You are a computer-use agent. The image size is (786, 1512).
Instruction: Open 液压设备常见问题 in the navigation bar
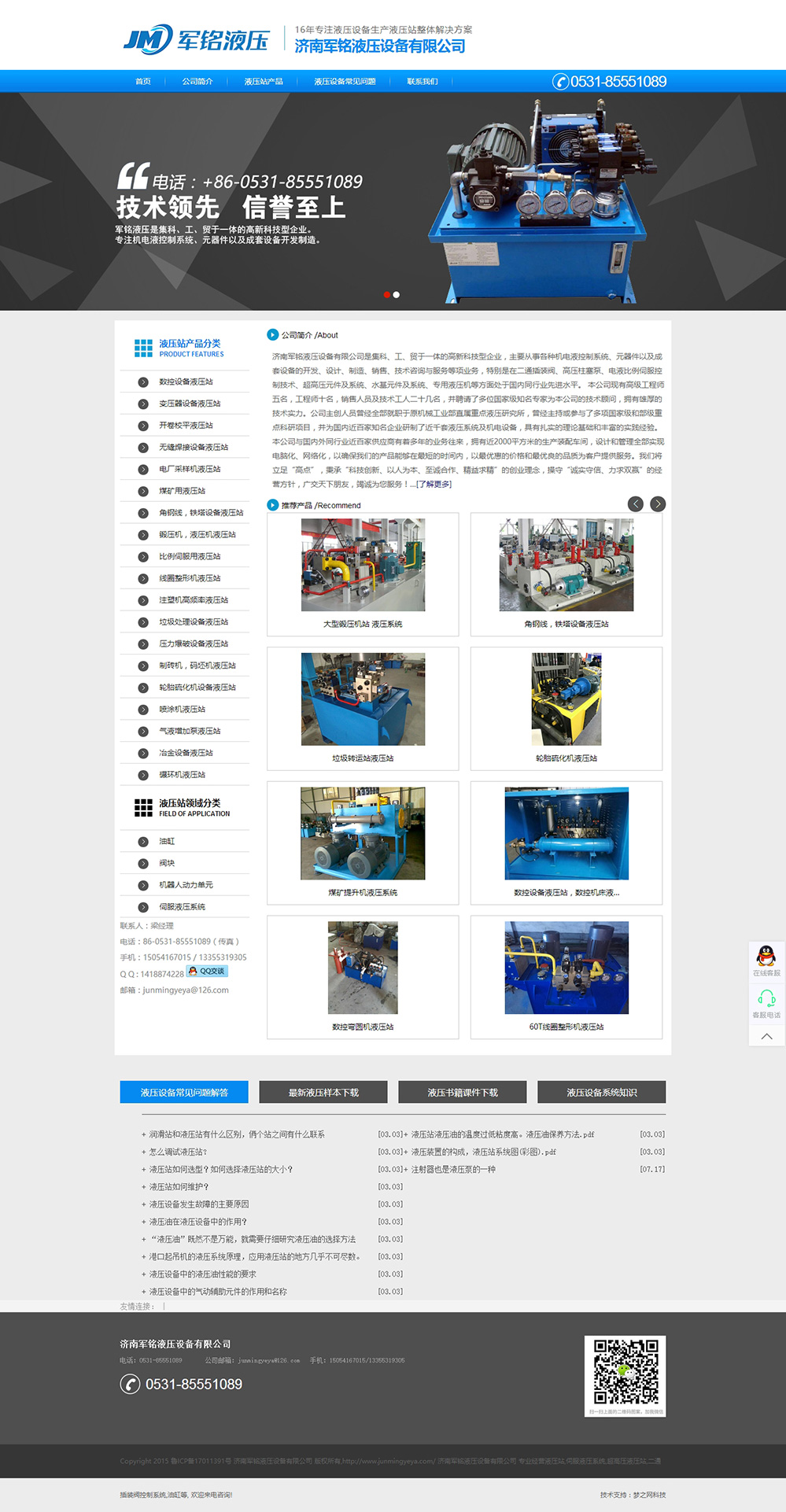[345, 81]
